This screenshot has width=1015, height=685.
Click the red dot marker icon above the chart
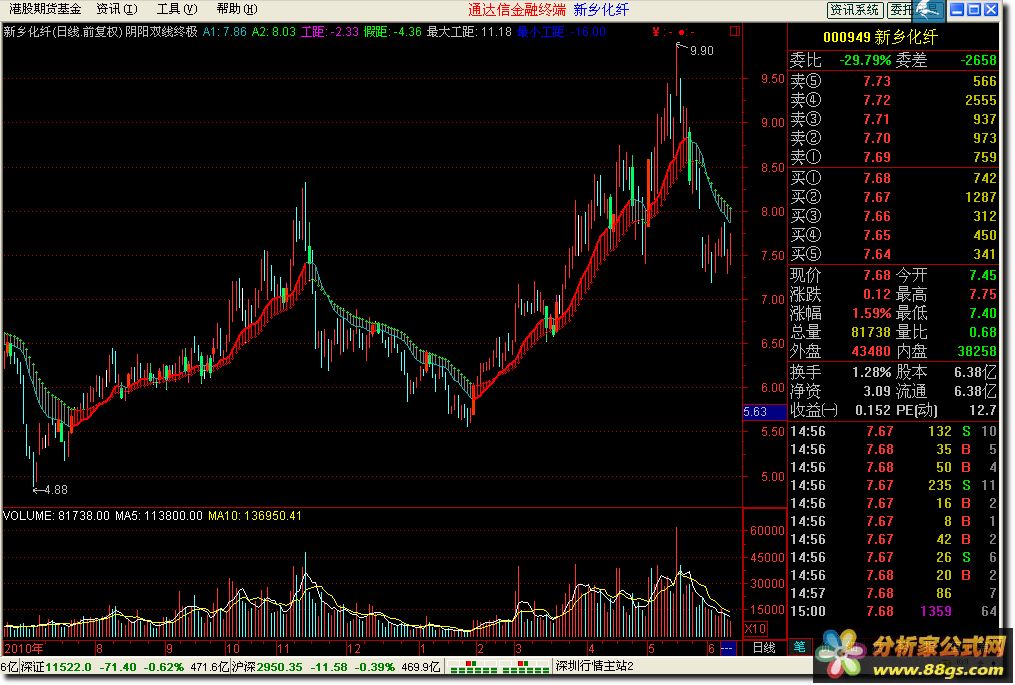click(681, 32)
